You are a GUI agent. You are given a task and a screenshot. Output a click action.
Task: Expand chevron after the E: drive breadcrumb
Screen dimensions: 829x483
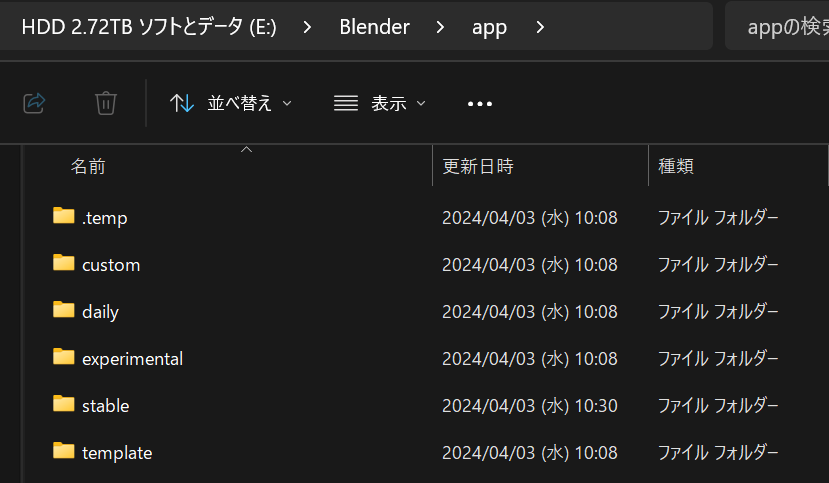pyautogui.click(x=307, y=26)
